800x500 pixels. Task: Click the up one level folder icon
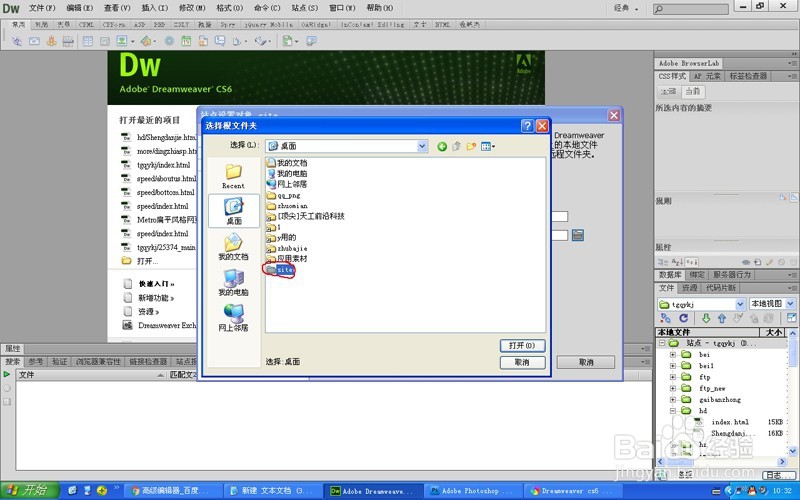(456, 146)
